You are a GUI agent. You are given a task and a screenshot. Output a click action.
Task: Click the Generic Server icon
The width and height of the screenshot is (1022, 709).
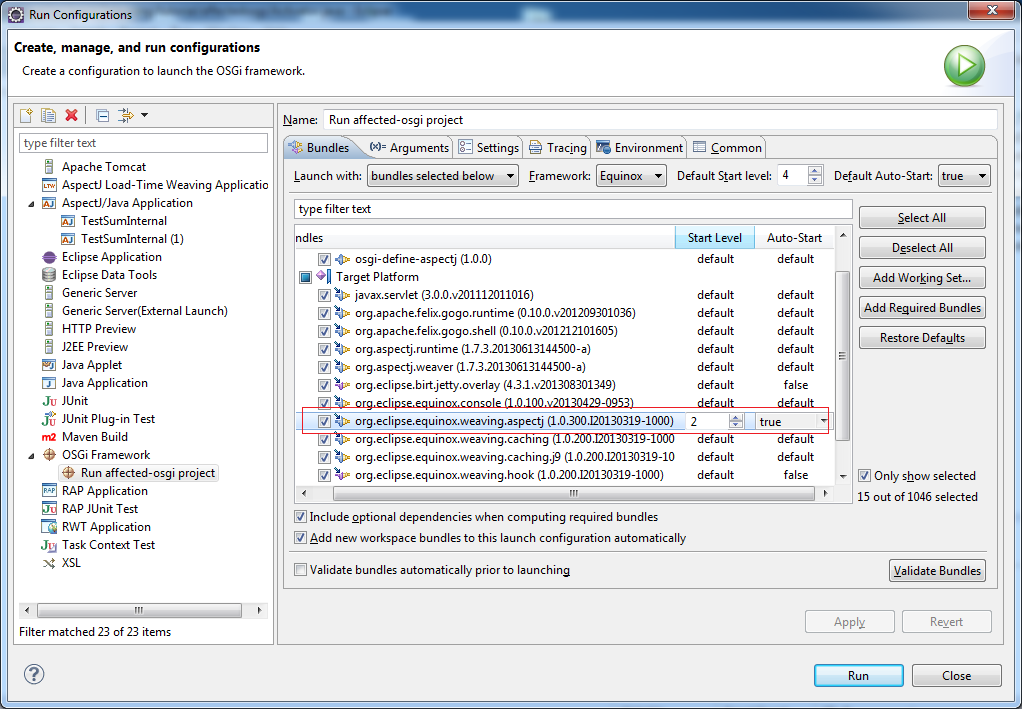49,293
